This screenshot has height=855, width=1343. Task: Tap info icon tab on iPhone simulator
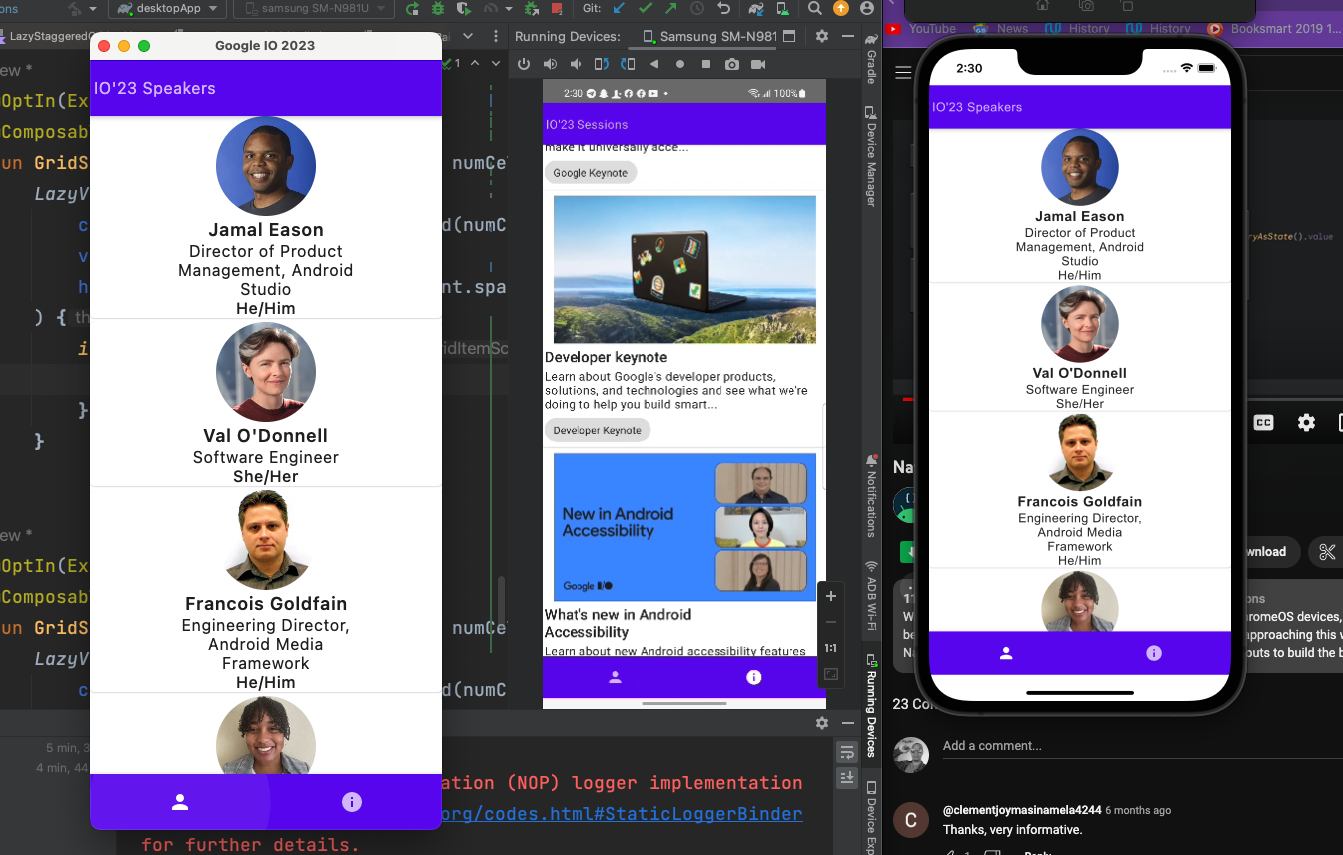pos(1153,653)
